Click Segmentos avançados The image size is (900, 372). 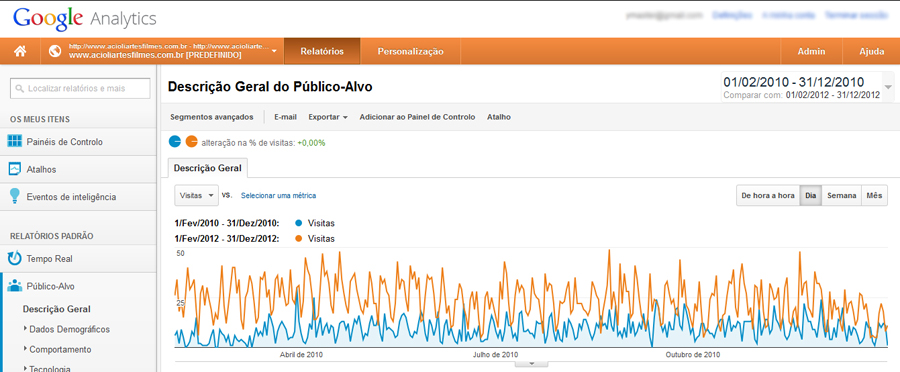212,117
